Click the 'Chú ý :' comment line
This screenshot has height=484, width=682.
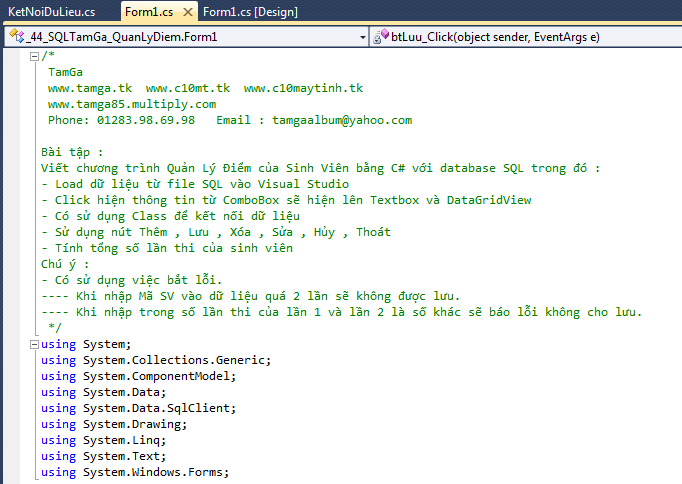click(x=65, y=264)
